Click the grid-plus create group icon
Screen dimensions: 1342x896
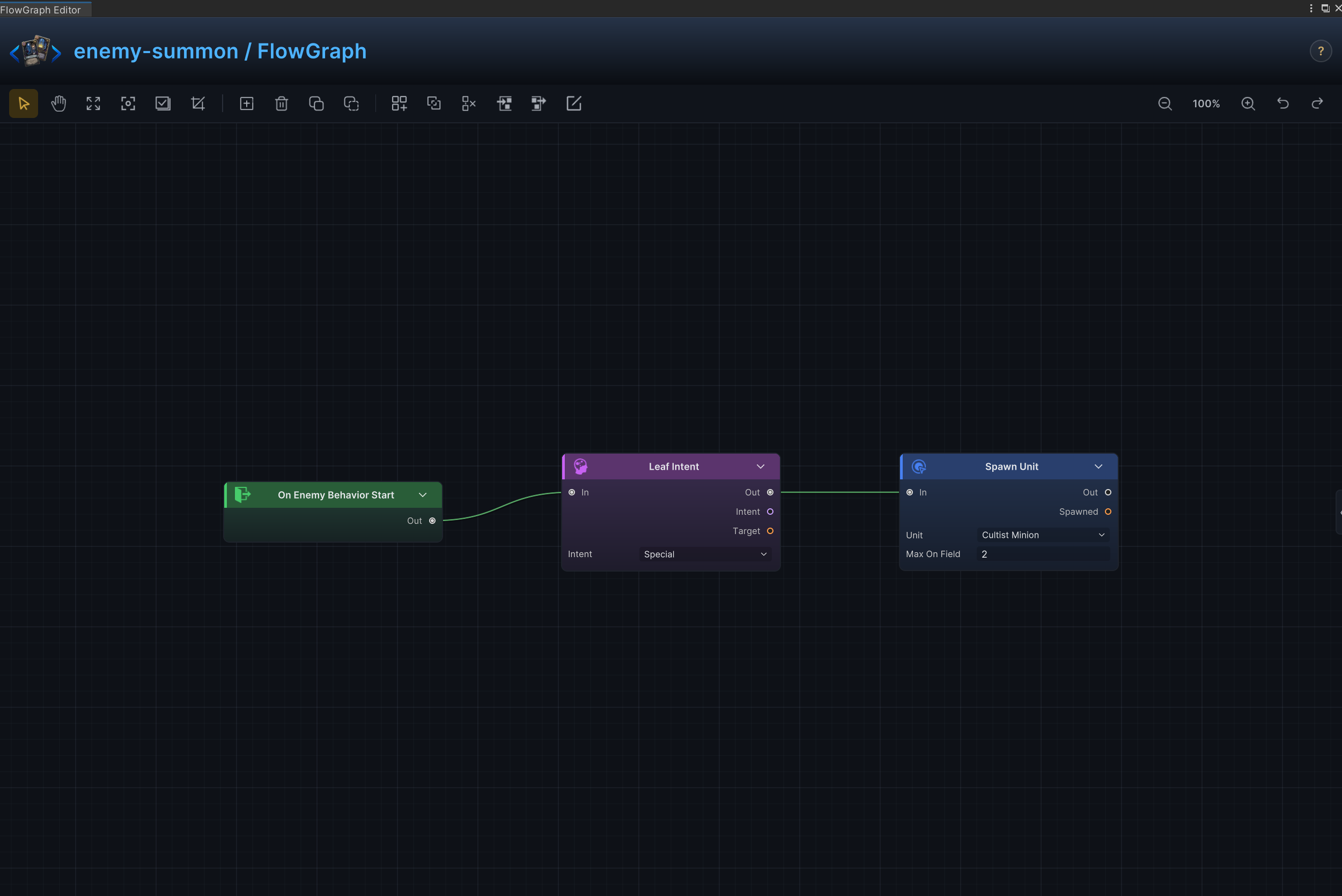point(399,103)
